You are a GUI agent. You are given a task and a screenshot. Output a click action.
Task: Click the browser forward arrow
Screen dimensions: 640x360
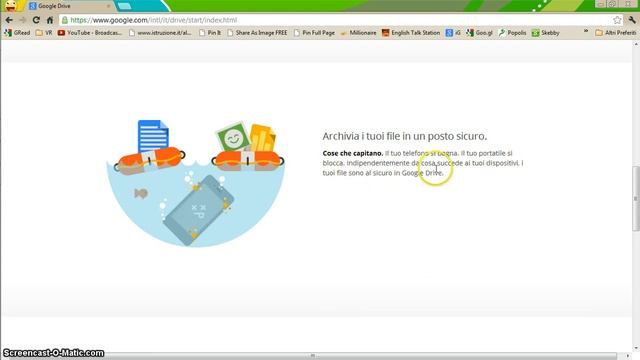pyautogui.click(x=22, y=20)
